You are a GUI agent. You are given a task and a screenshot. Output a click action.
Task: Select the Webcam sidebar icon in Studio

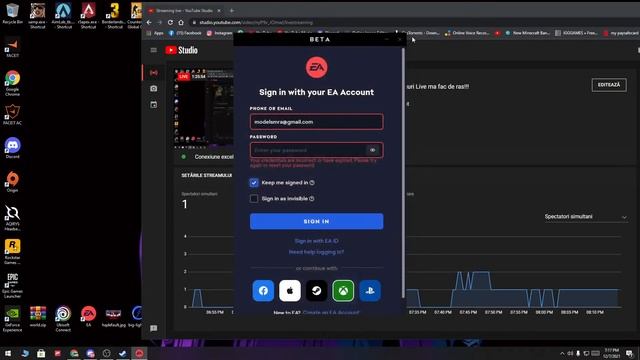153,89
